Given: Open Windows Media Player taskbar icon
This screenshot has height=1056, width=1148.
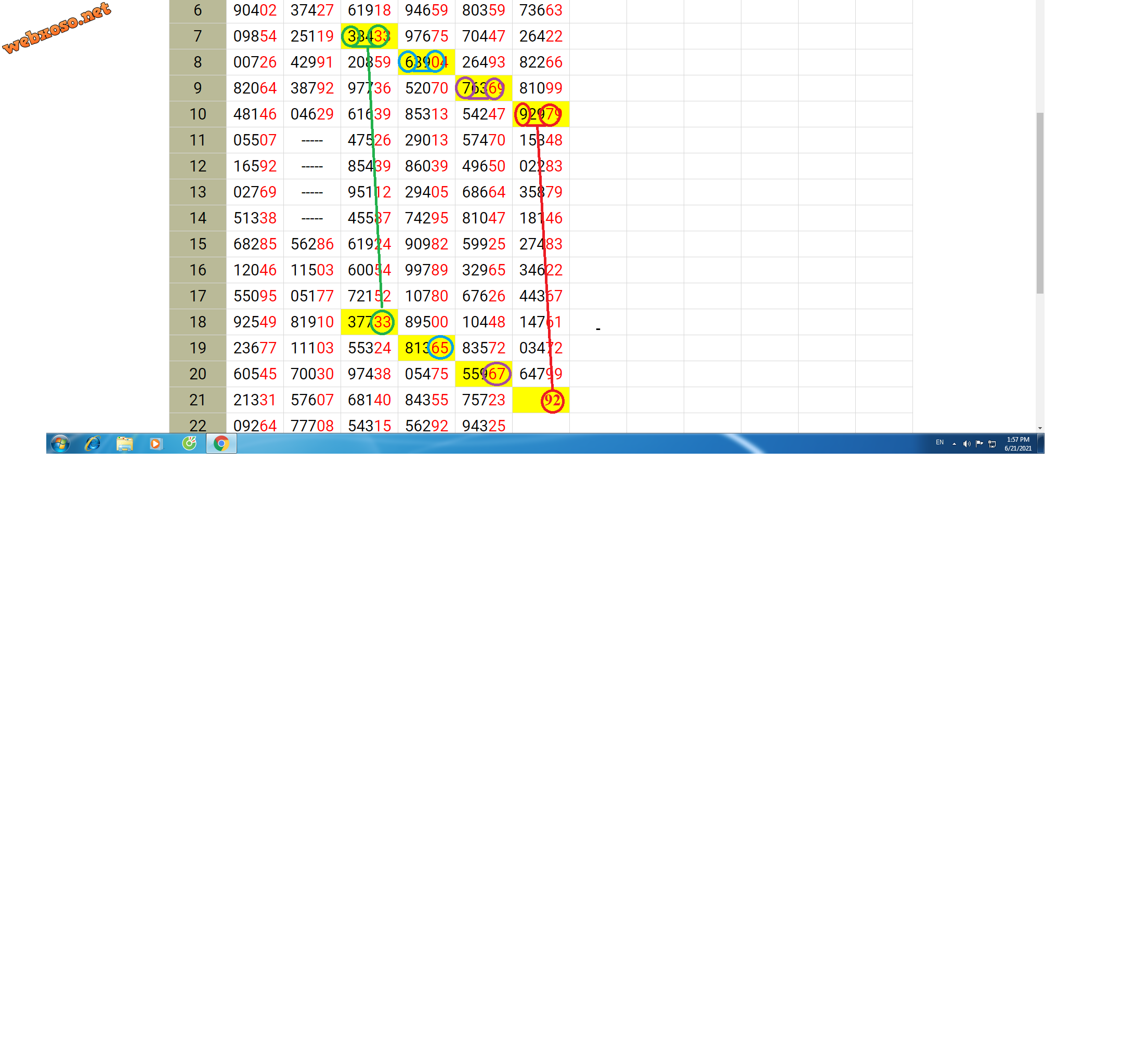Looking at the screenshot, I should tap(155, 443).
